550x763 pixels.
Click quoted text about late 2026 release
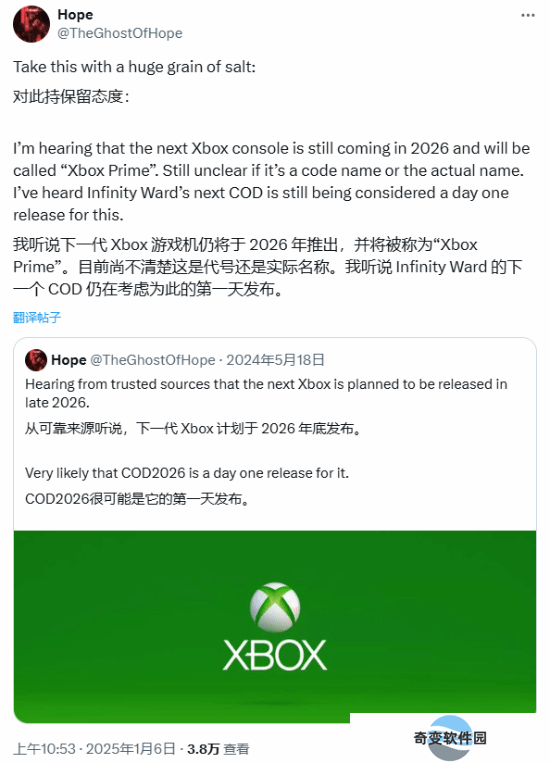tap(266, 393)
